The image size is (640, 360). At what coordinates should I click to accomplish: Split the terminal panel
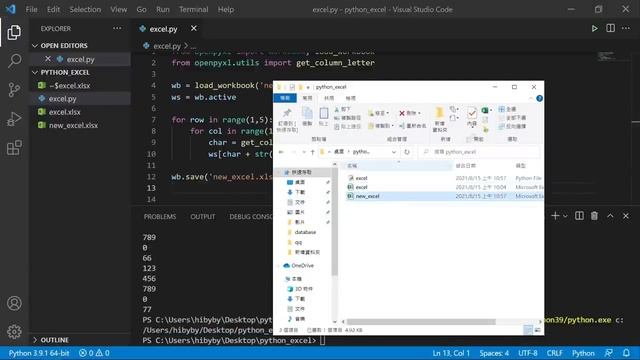pyautogui.click(x=579, y=216)
